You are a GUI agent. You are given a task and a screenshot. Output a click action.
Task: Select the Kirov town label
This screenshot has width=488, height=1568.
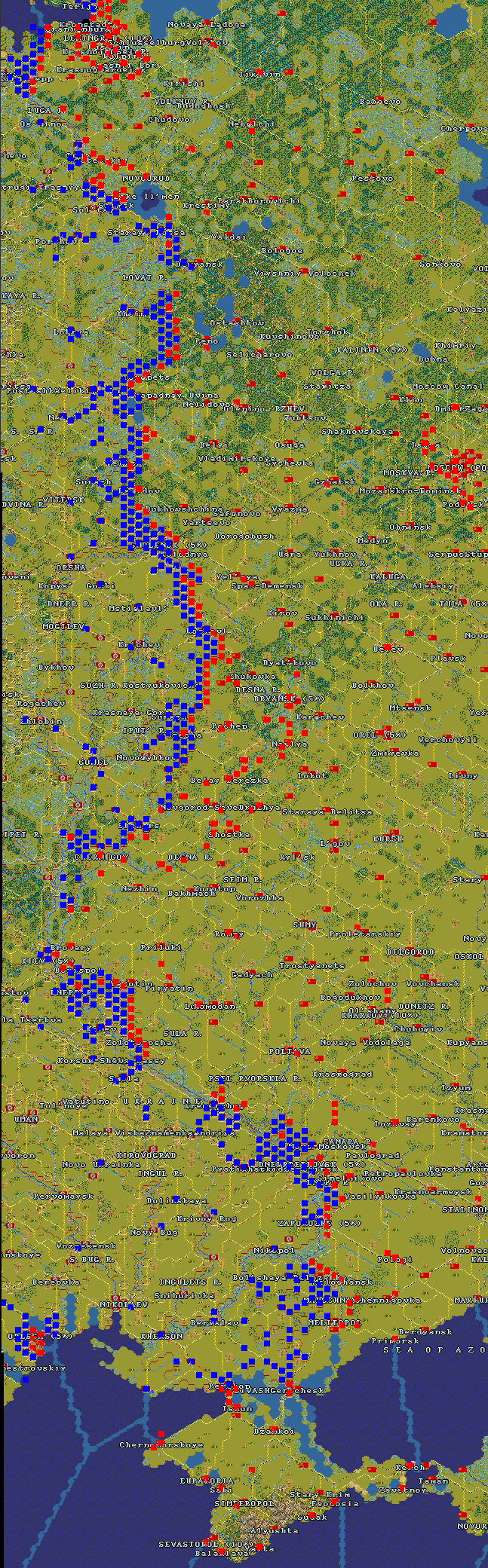282,613
